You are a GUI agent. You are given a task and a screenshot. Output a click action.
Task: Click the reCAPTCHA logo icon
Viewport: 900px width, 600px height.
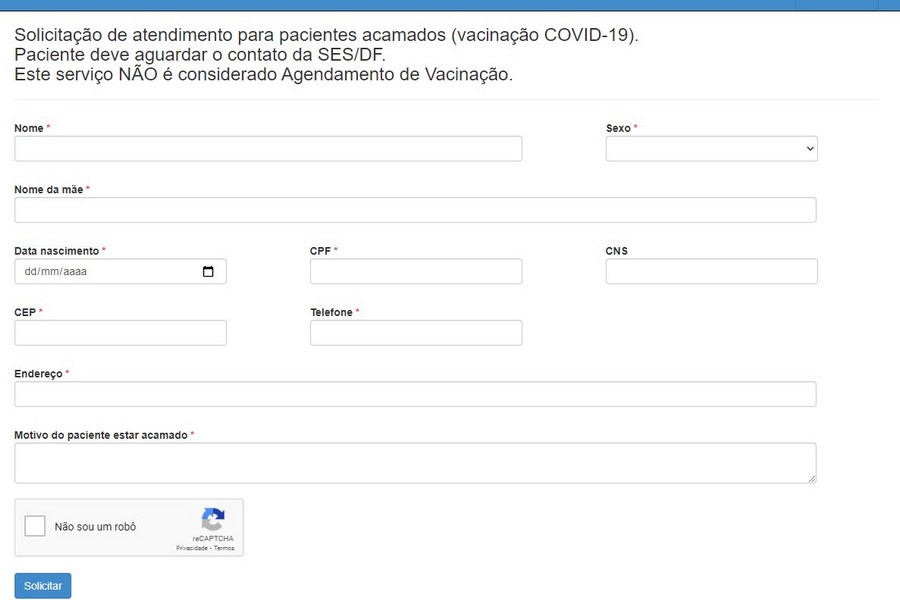[x=213, y=519]
